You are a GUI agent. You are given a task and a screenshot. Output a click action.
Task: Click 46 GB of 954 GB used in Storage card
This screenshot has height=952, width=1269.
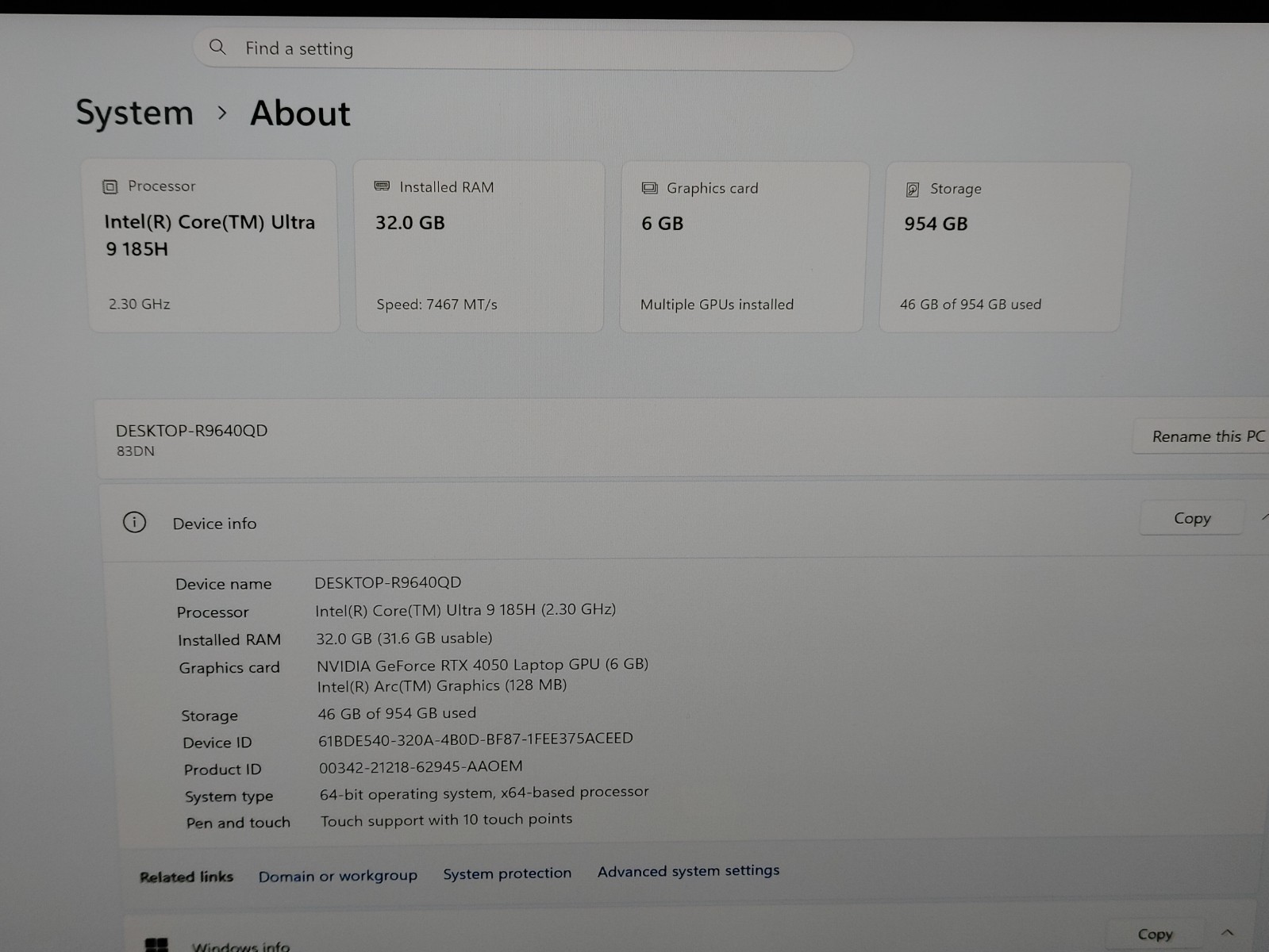(x=971, y=305)
